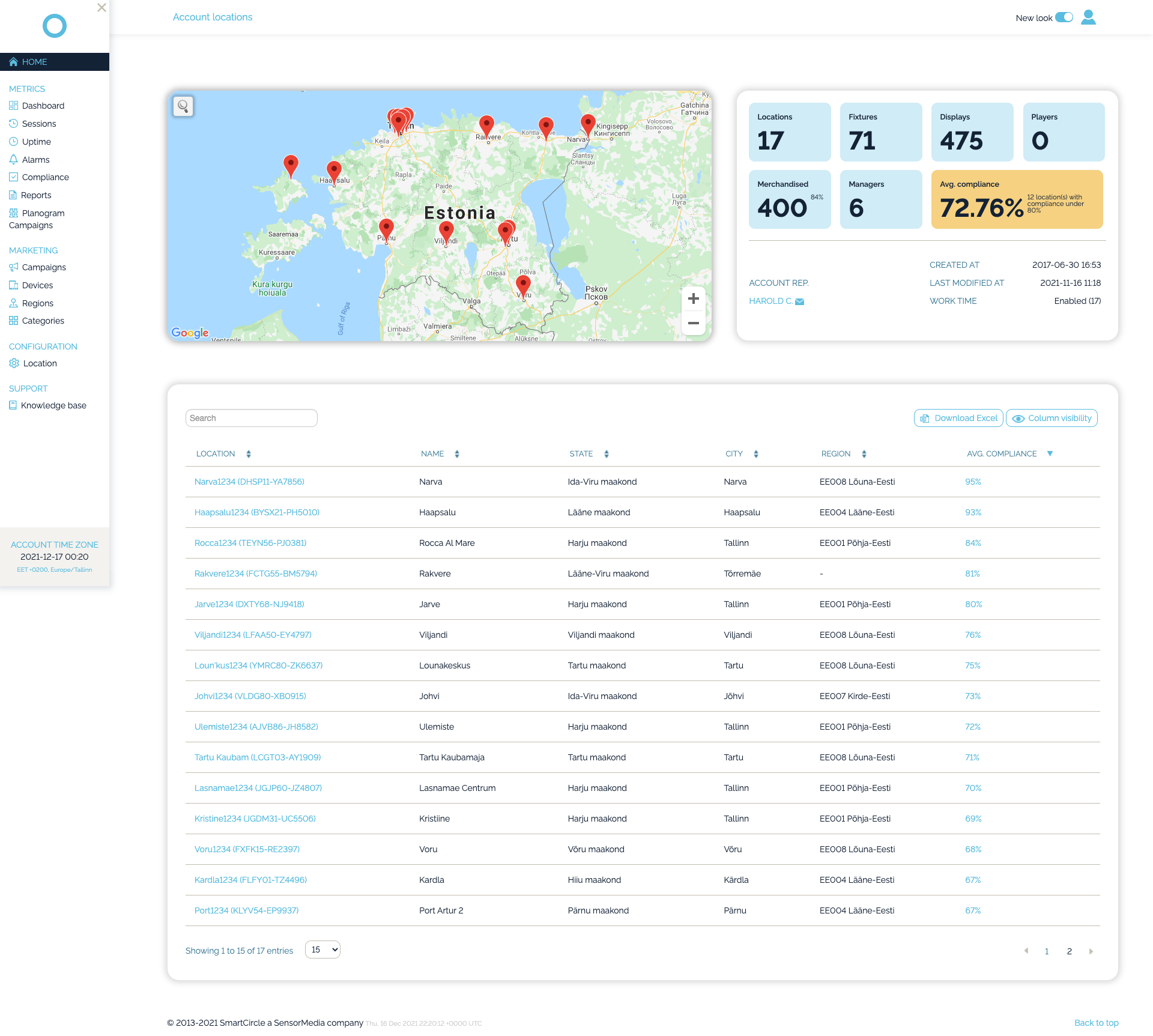Open the Viljandi1234 (LFAA50-EY4797) location
The image size is (1153, 1036).
point(253,635)
